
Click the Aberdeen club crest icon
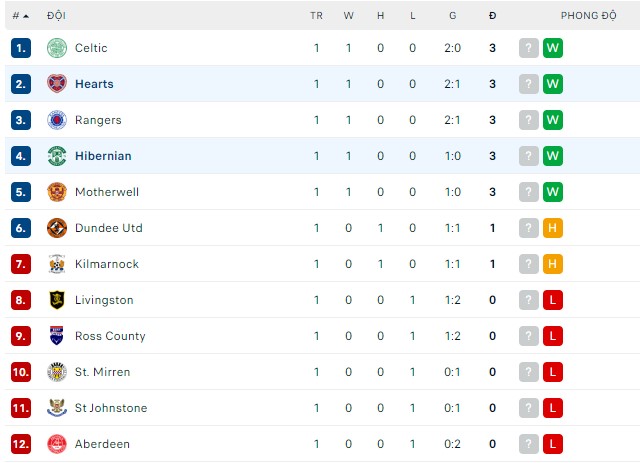click(56, 444)
